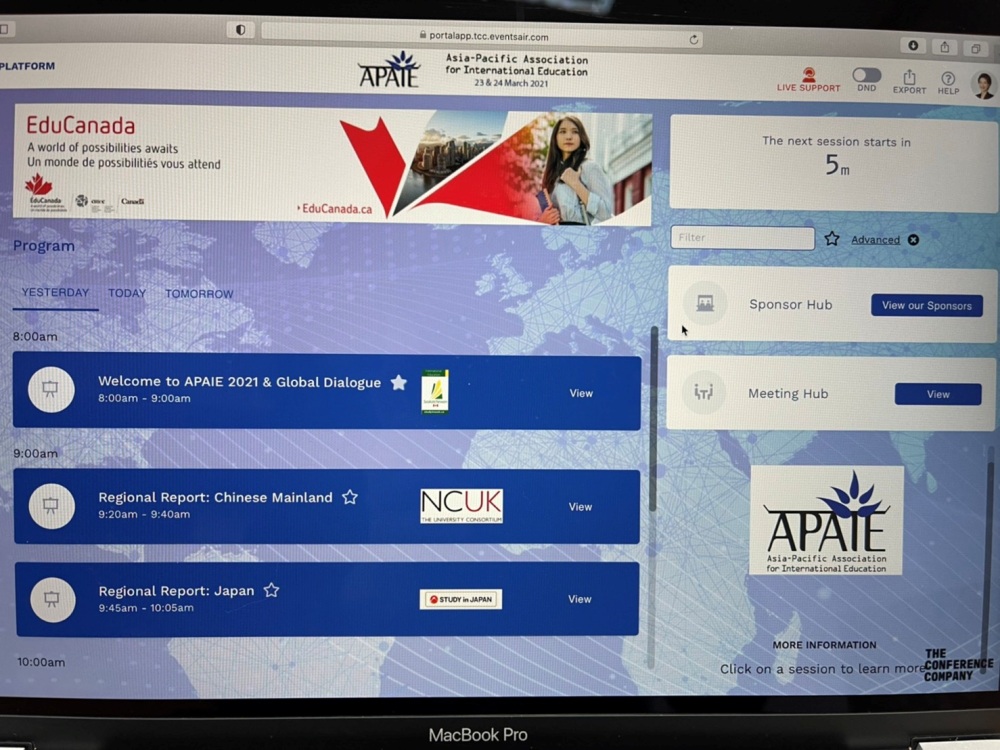The height and width of the screenshot is (750, 1000).
Task: Click presentation icon for Welcome to APAIE session
Action: (x=51, y=389)
